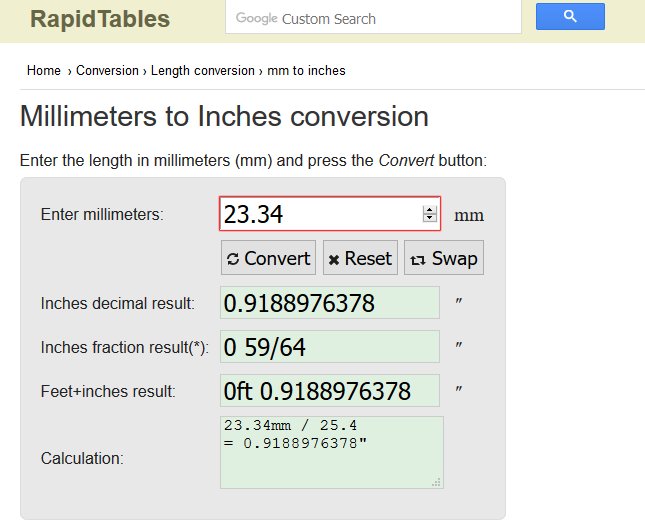Click the Convert button refresh icon
645x526 pixels.
pos(233,259)
